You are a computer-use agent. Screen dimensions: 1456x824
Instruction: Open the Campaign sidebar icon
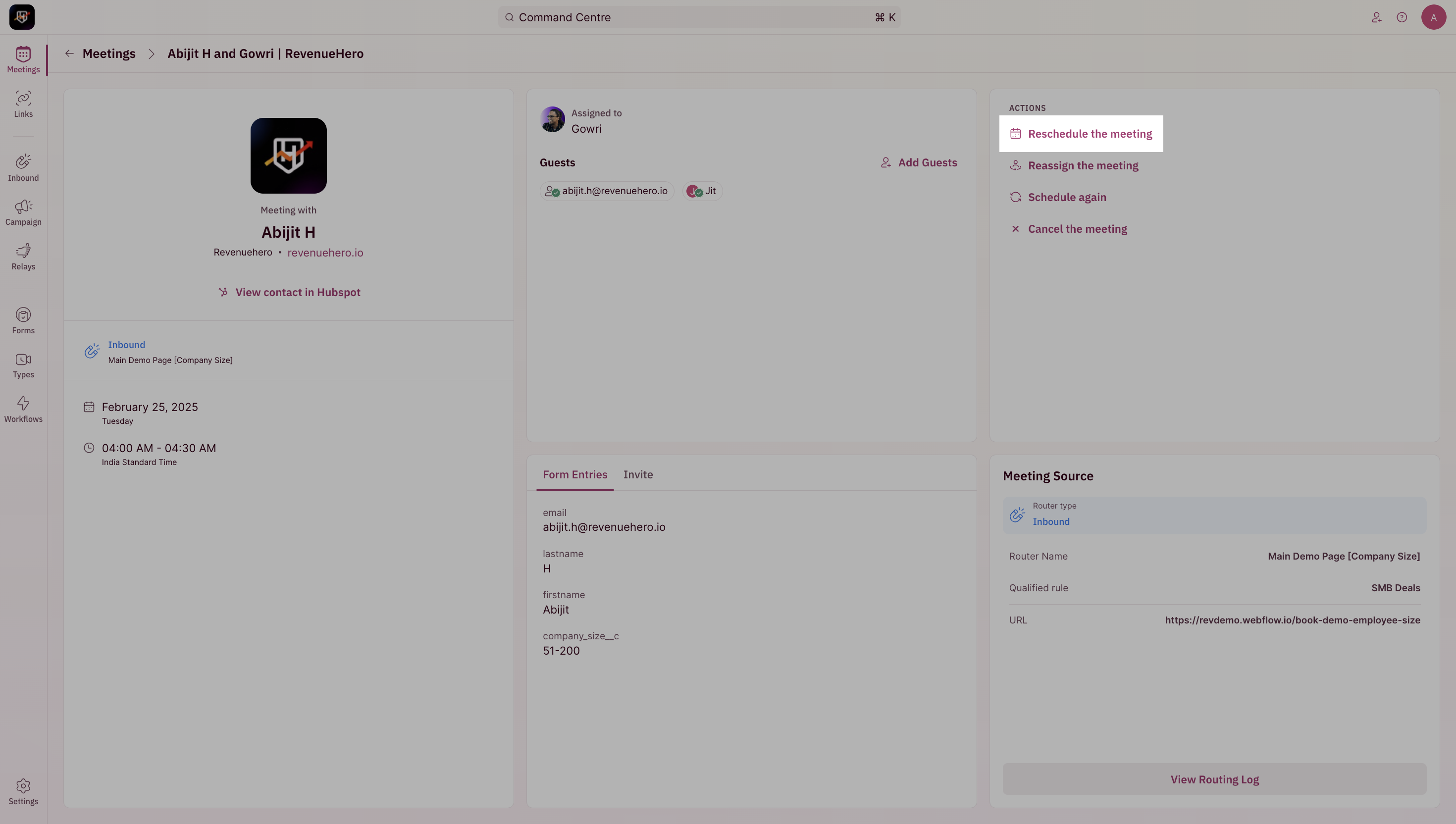coord(23,212)
